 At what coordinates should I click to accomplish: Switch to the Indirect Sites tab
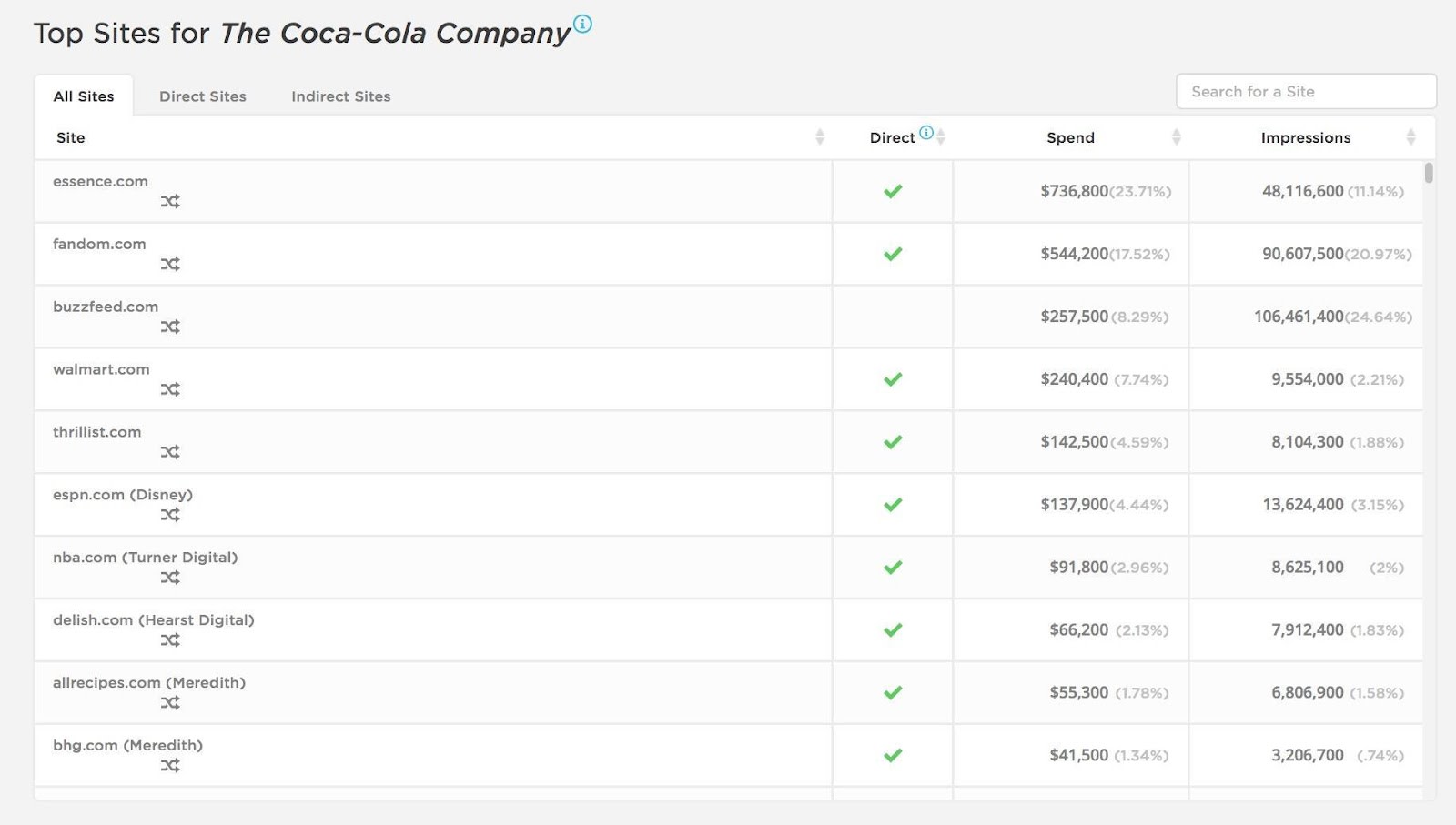(x=341, y=96)
